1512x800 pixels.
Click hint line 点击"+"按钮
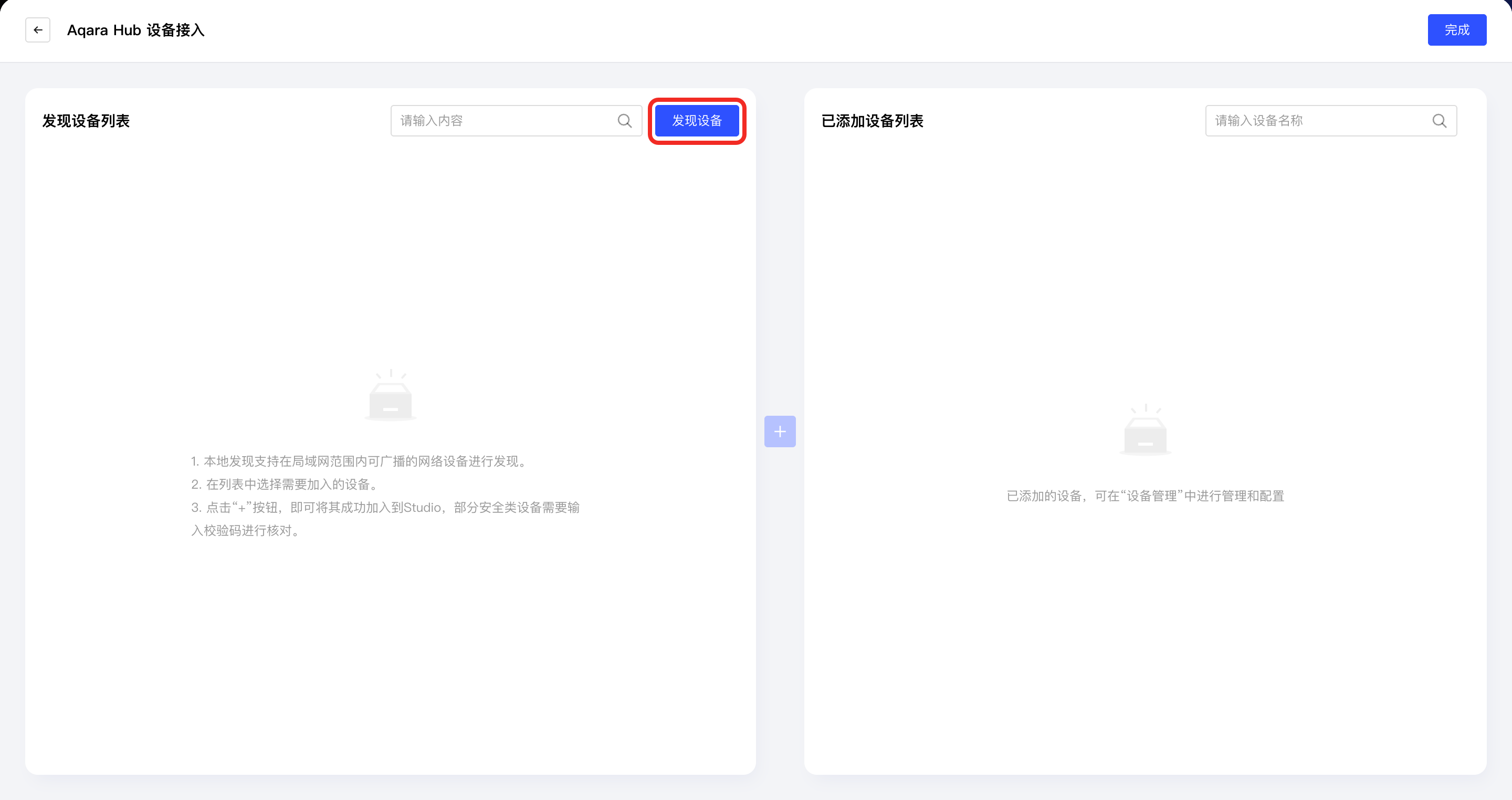point(385,519)
